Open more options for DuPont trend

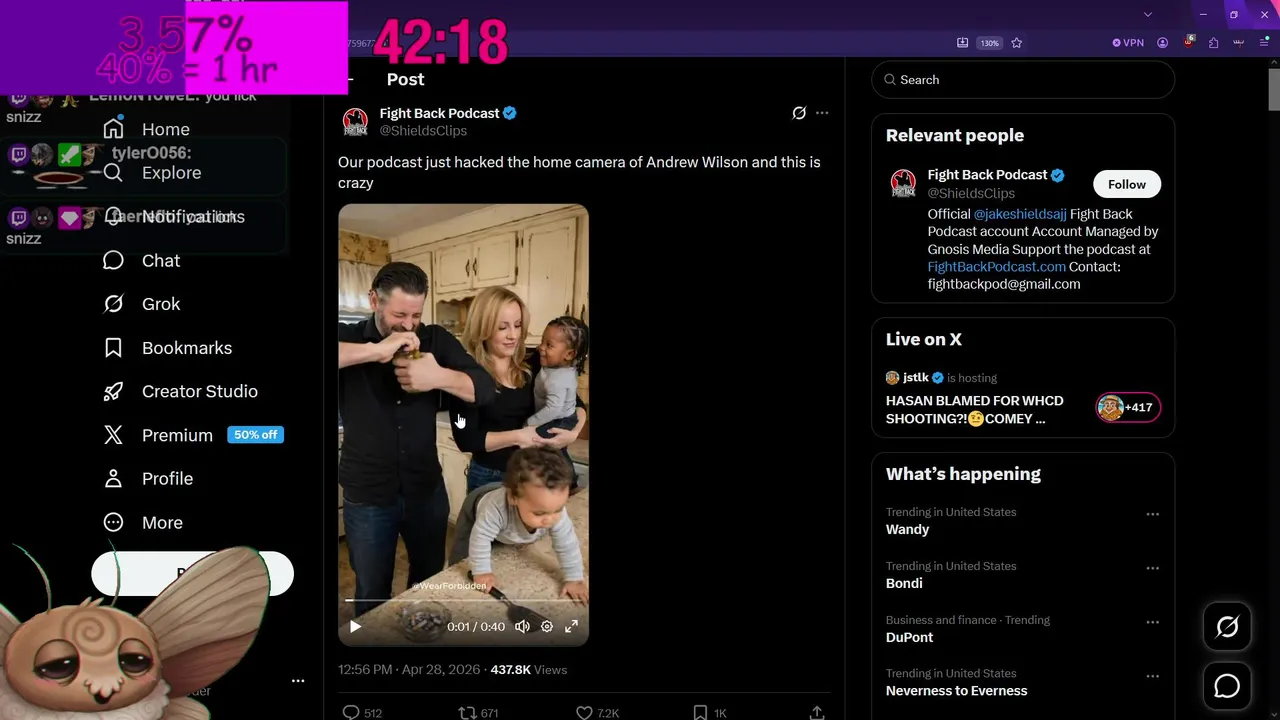coord(1152,622)
